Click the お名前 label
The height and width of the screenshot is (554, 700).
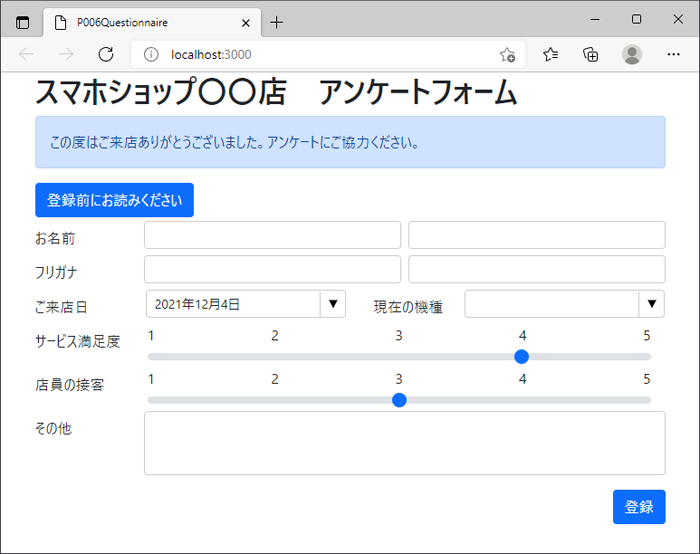click(55, 238)
